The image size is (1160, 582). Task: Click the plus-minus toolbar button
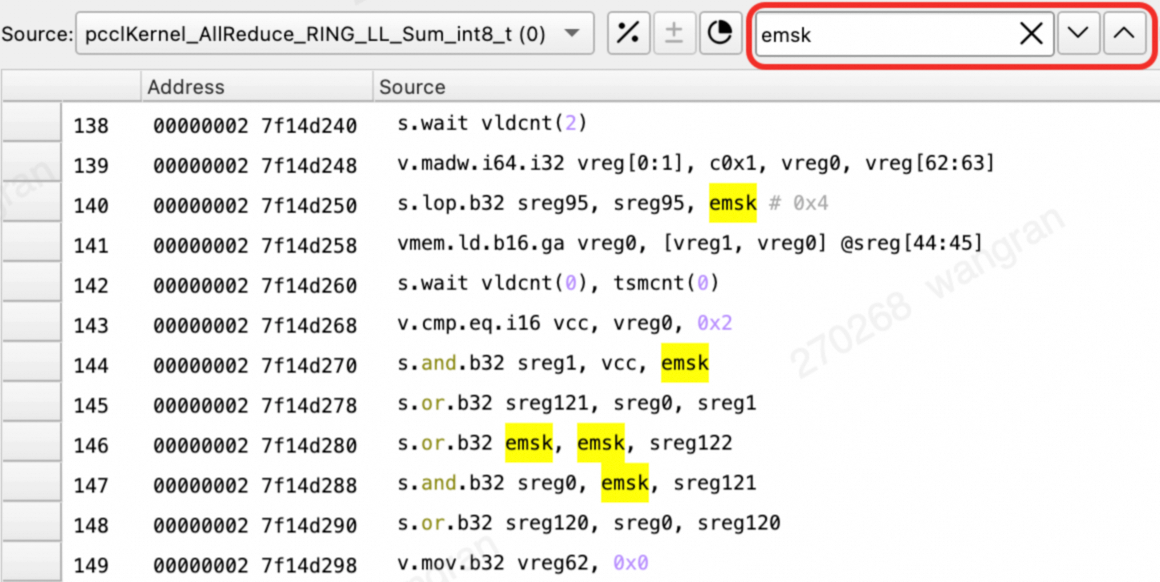[673, 33]
